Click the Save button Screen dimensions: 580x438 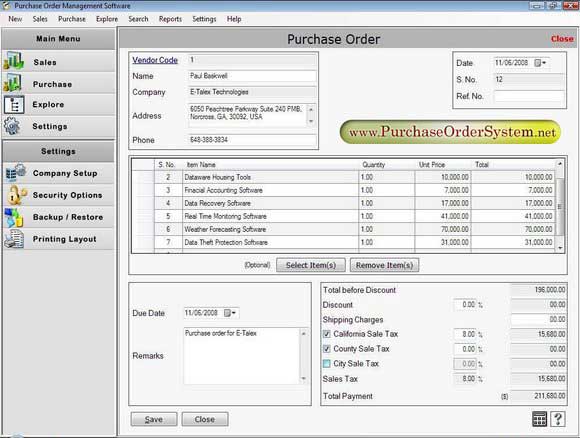point(154,419)
